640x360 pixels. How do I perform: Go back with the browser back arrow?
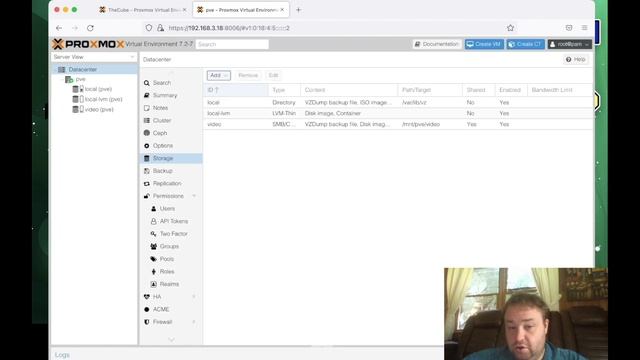tap(59, 28)
